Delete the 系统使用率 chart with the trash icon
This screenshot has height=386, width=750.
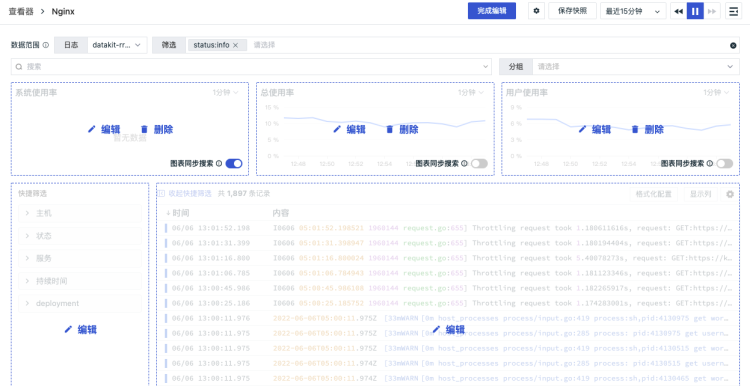pos(157,129)
